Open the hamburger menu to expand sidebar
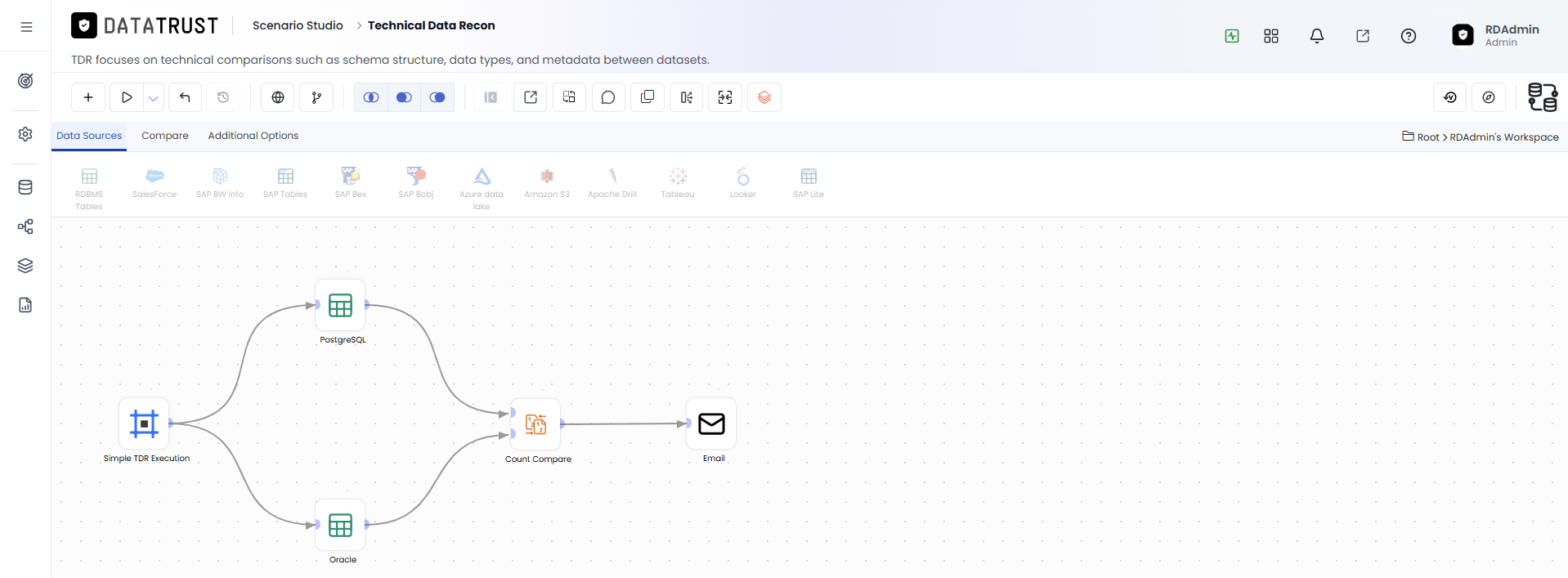 point(26,27)
